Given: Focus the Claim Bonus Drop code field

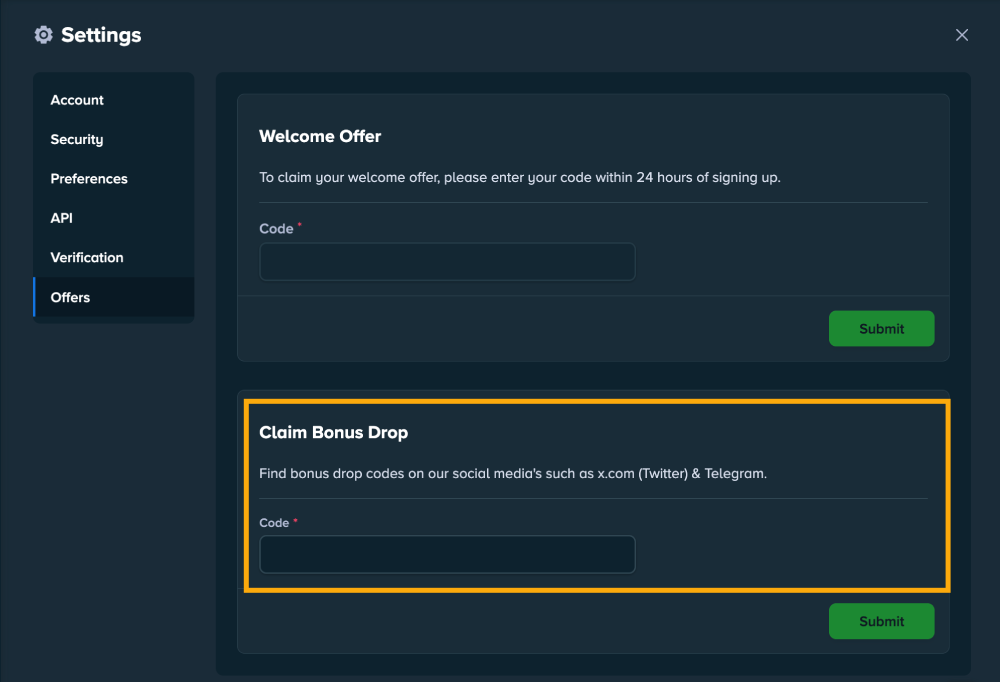Looking at the screenshot, I should tap(447, 555).
